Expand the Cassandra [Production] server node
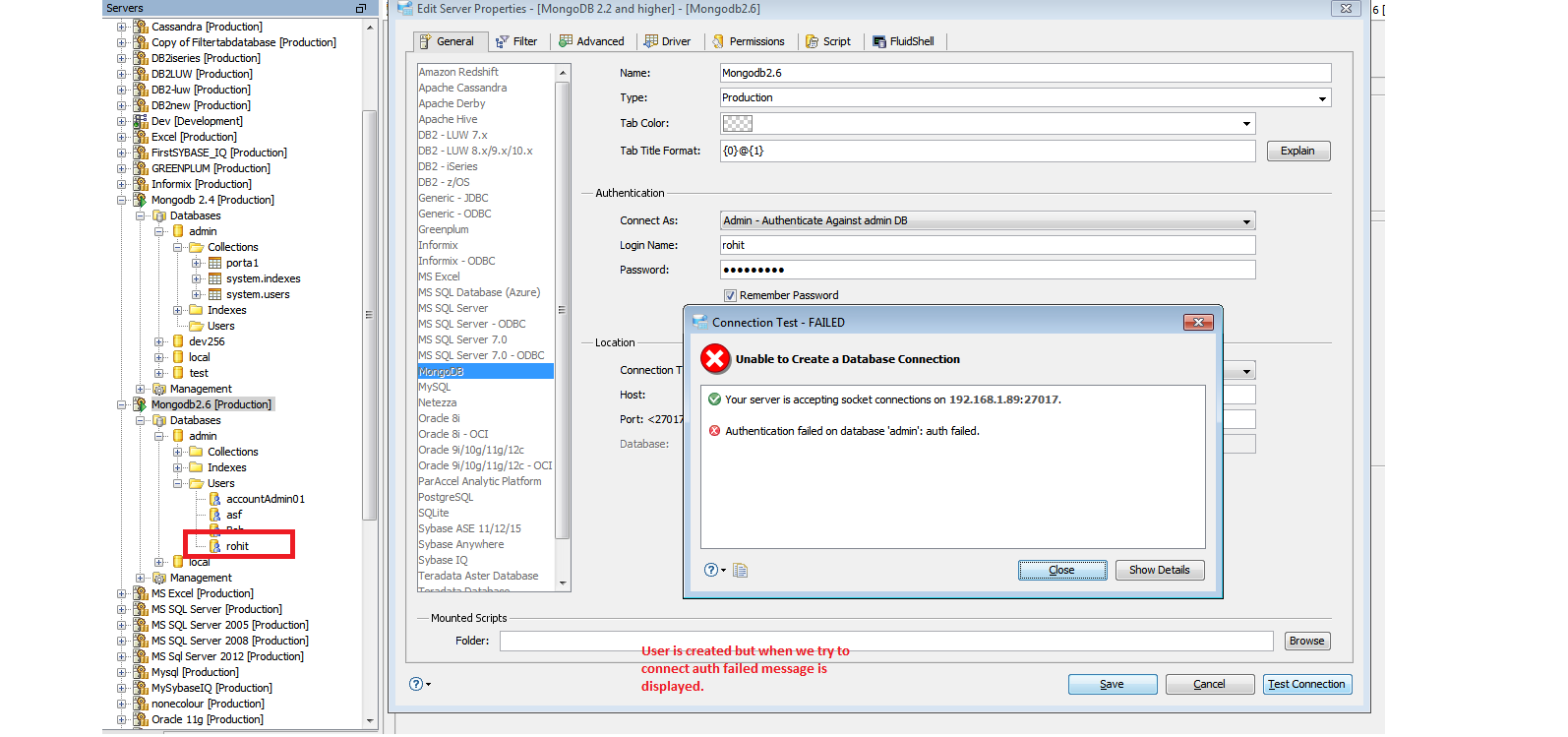Viewport: 1568px width, 737px height. (x=122, y=27)
